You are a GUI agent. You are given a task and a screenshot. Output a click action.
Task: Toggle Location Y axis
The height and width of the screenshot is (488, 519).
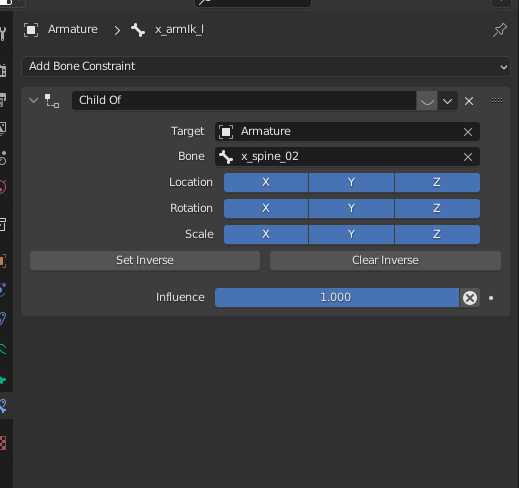pos(351,182)
